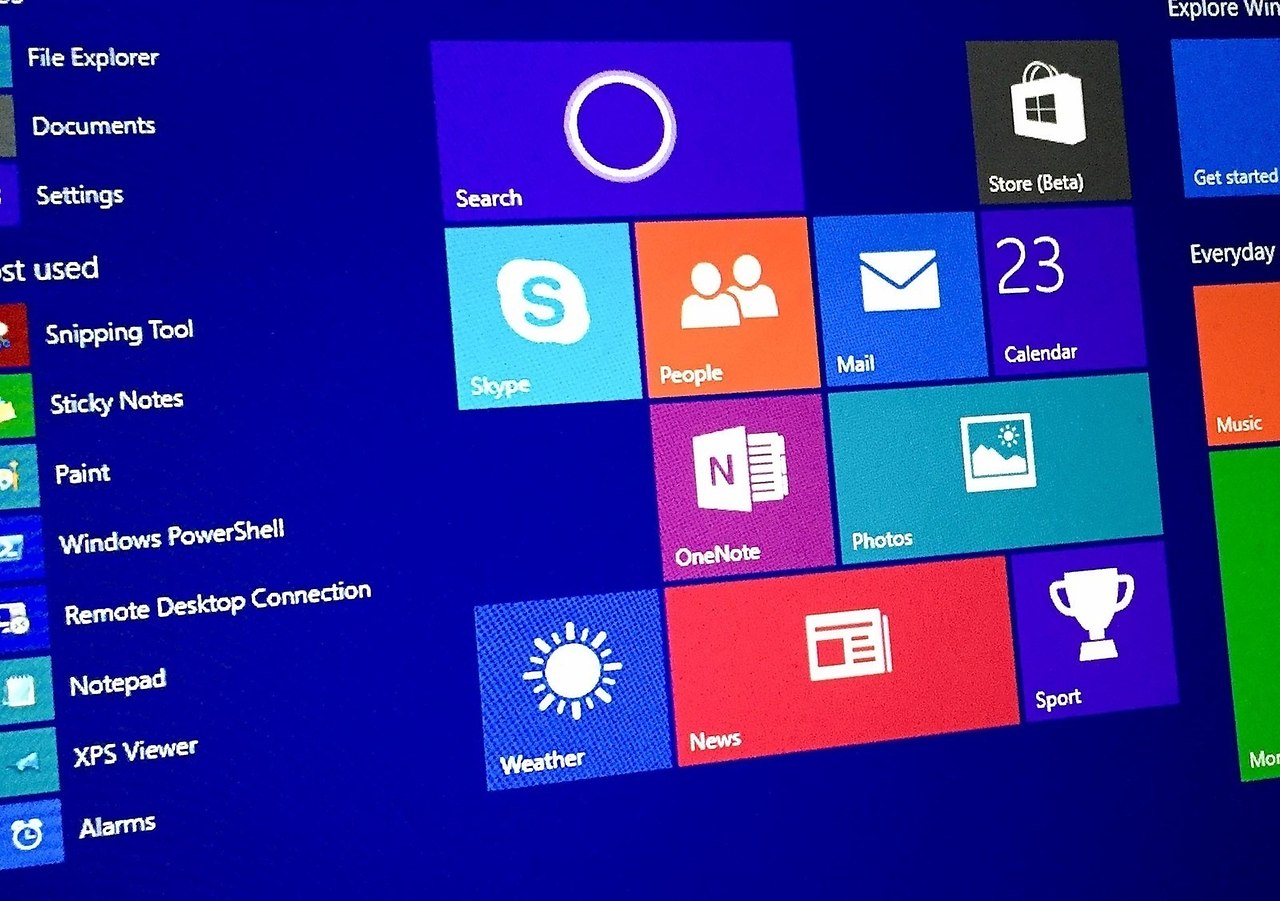The width and height of the screenshot is (1280, 901).
Task: Open the Weather tile
Action: coord(572,688)
